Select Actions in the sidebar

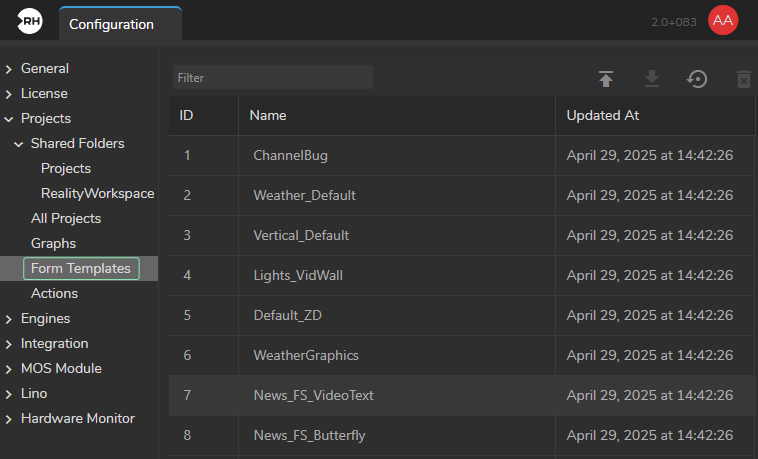coord(54,293)
